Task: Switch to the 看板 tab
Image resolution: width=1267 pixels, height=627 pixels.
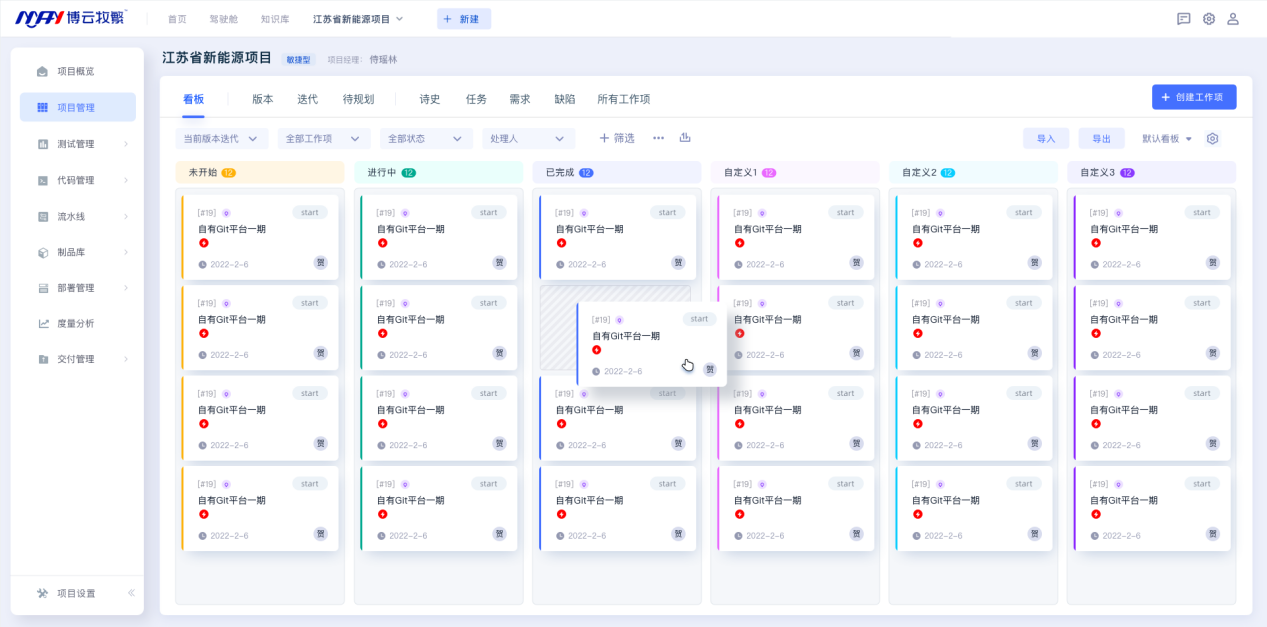Action: pyautogui.click(x=193, y=99)
